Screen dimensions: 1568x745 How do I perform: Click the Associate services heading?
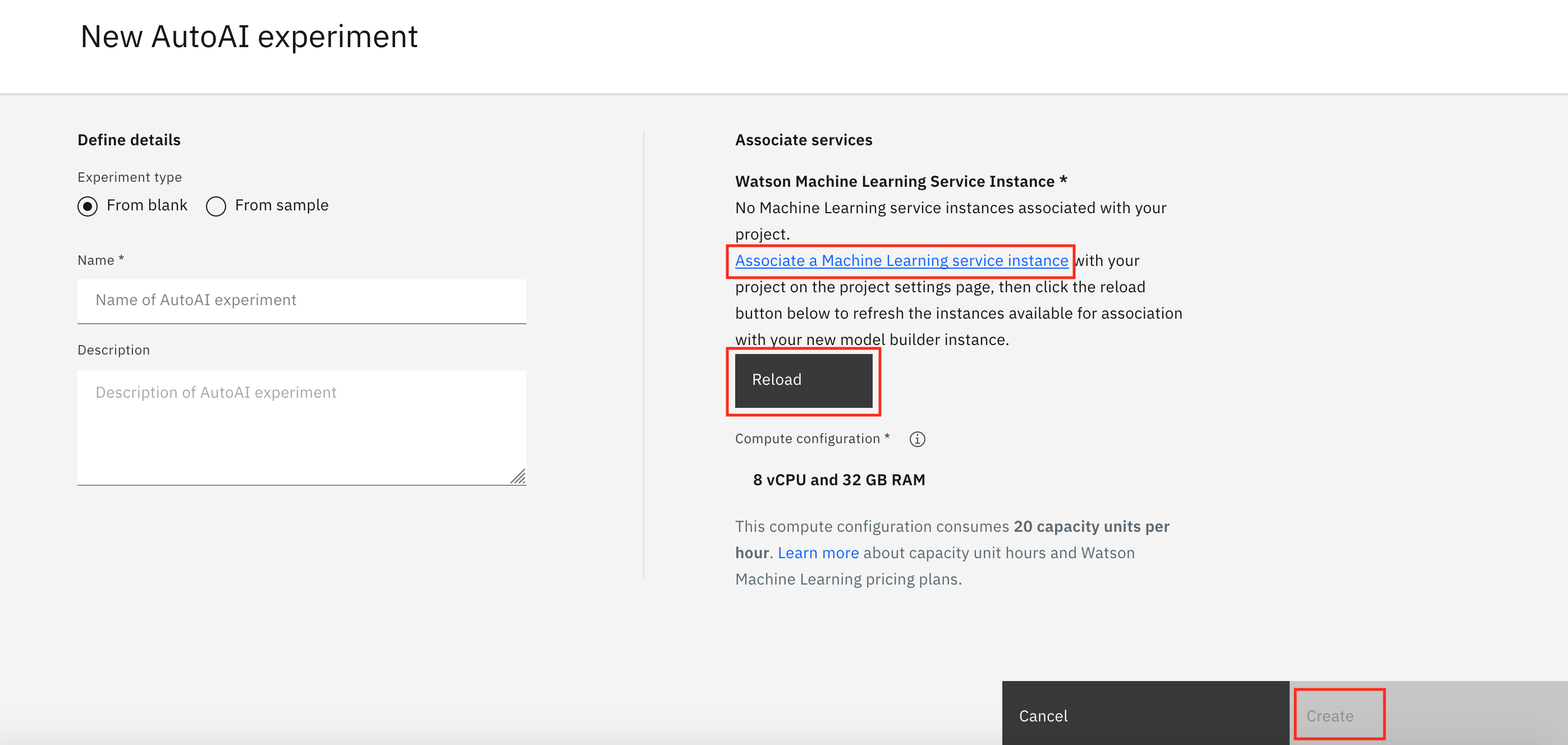(x=803, y=140)
